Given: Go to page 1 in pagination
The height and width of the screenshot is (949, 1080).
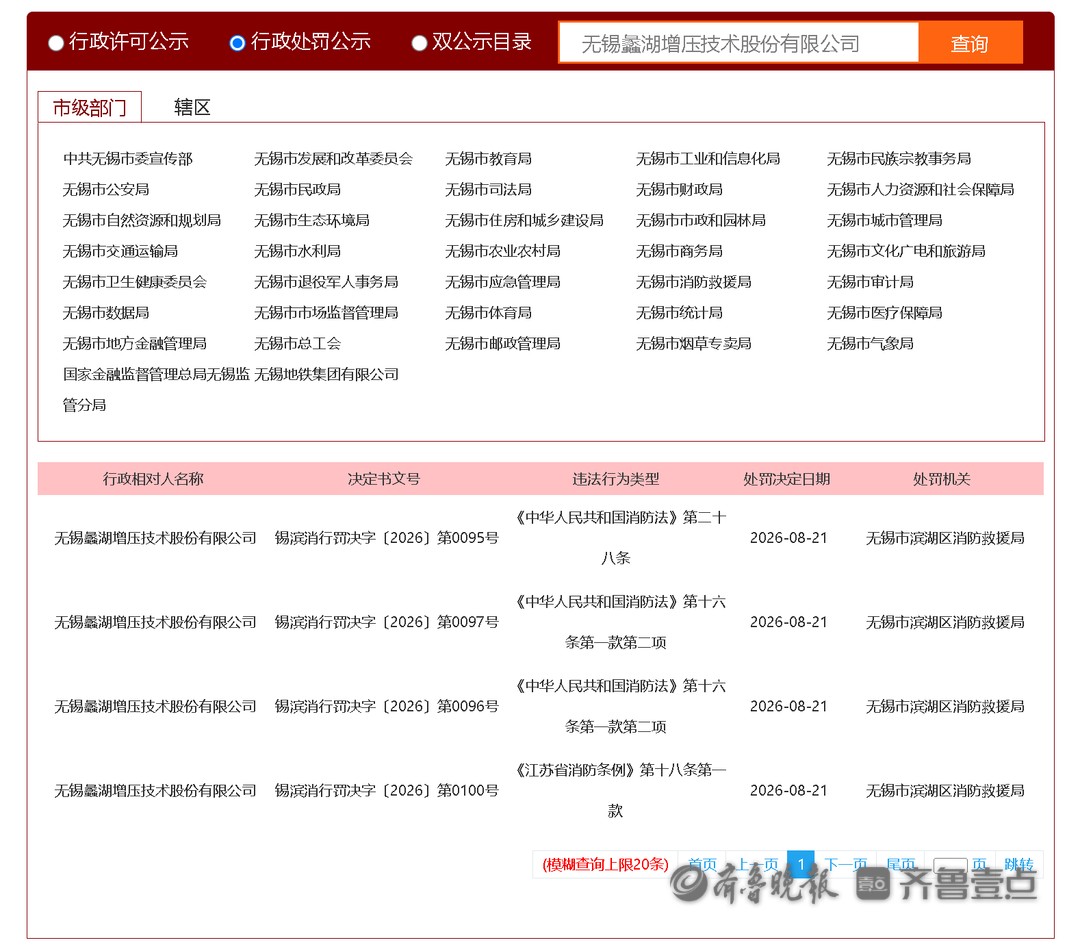Looking at the screenshot, I should click(800, 864).
